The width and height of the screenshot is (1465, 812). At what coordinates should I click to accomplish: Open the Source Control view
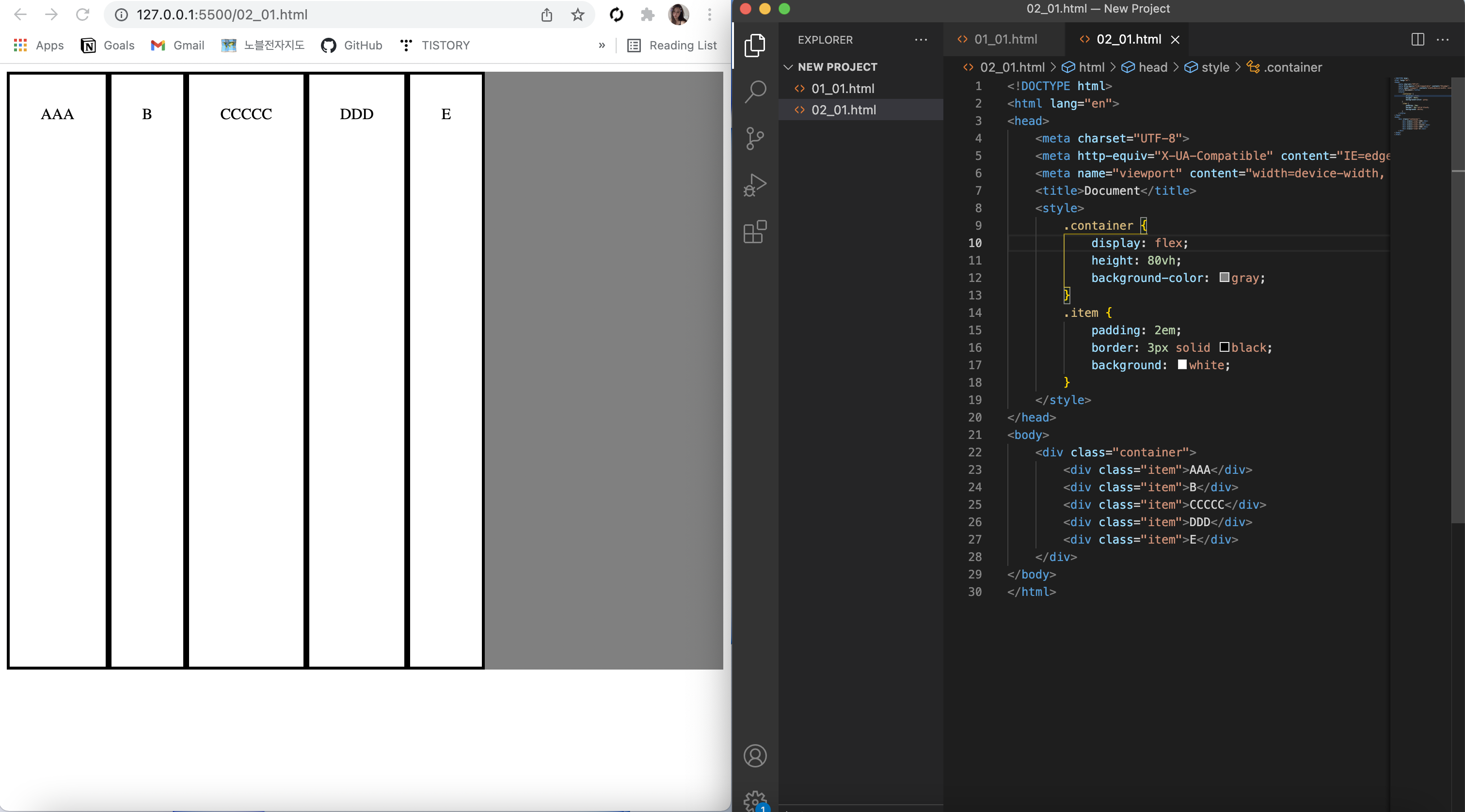point(755,138)
